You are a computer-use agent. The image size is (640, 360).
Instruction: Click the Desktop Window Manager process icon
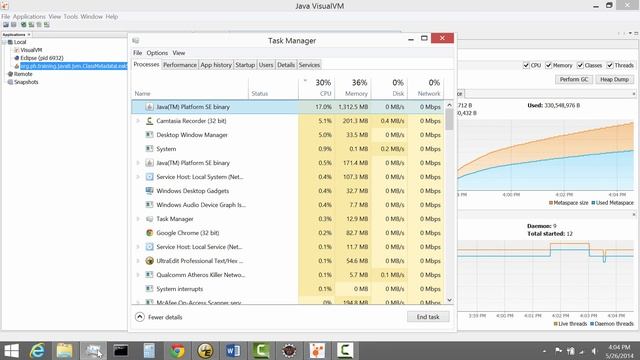149,135
